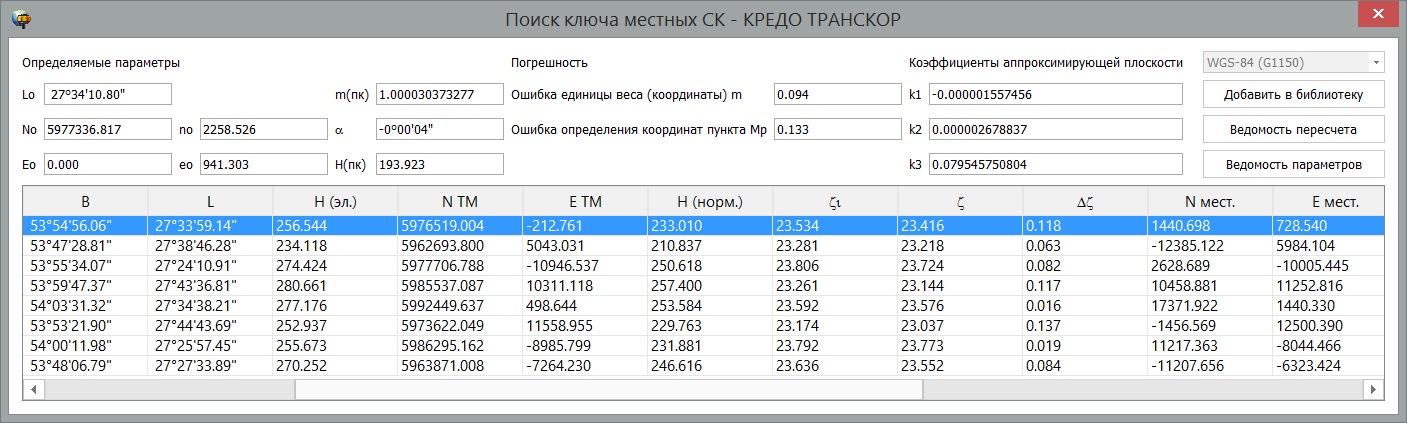Select the row with B 53°55'34.07"
The image size is (1407, 423).
click(703, 267)
